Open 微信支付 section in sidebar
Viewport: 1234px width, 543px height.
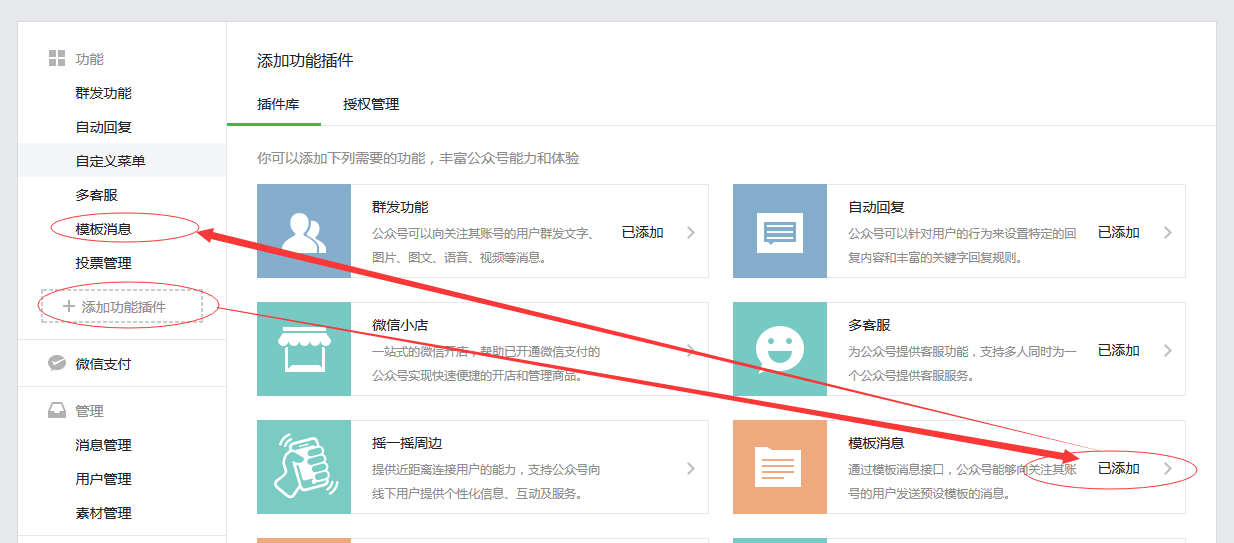point(103,364)
